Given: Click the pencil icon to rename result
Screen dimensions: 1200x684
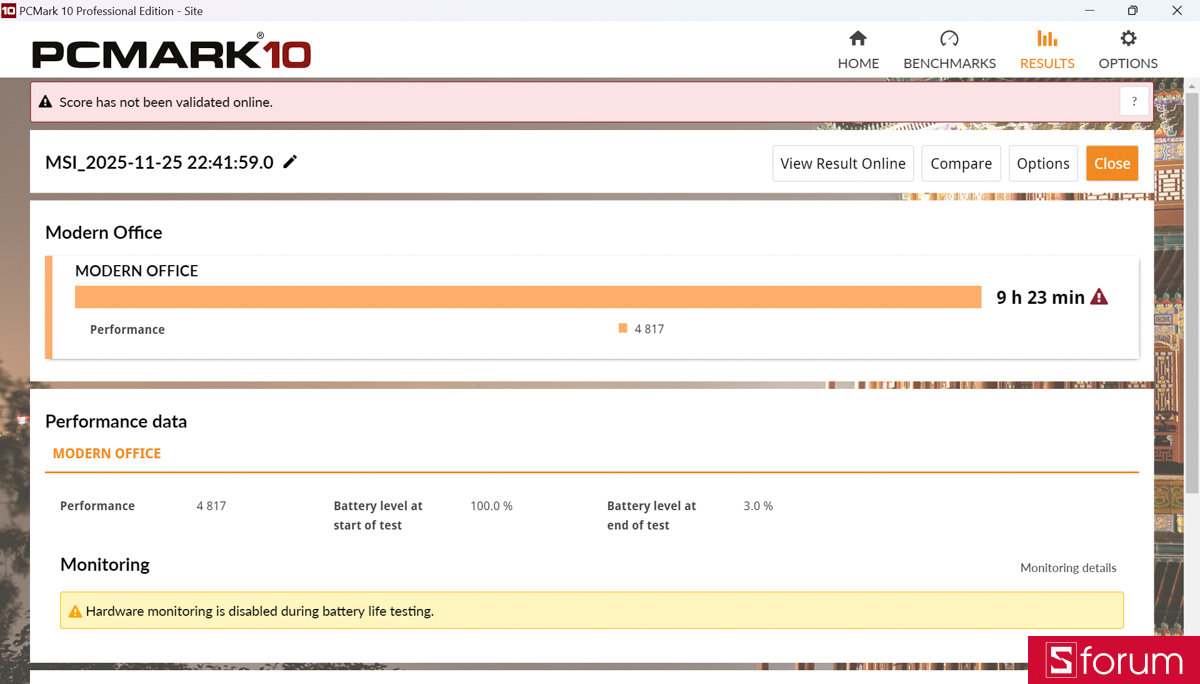Looking at the screenshot, I should [290, 162].
